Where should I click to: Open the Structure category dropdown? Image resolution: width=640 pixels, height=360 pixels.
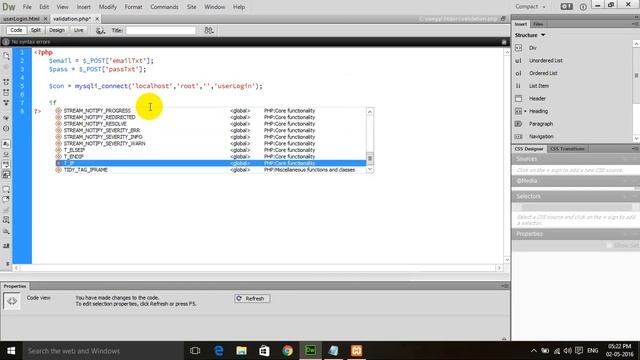click(530, 35)
